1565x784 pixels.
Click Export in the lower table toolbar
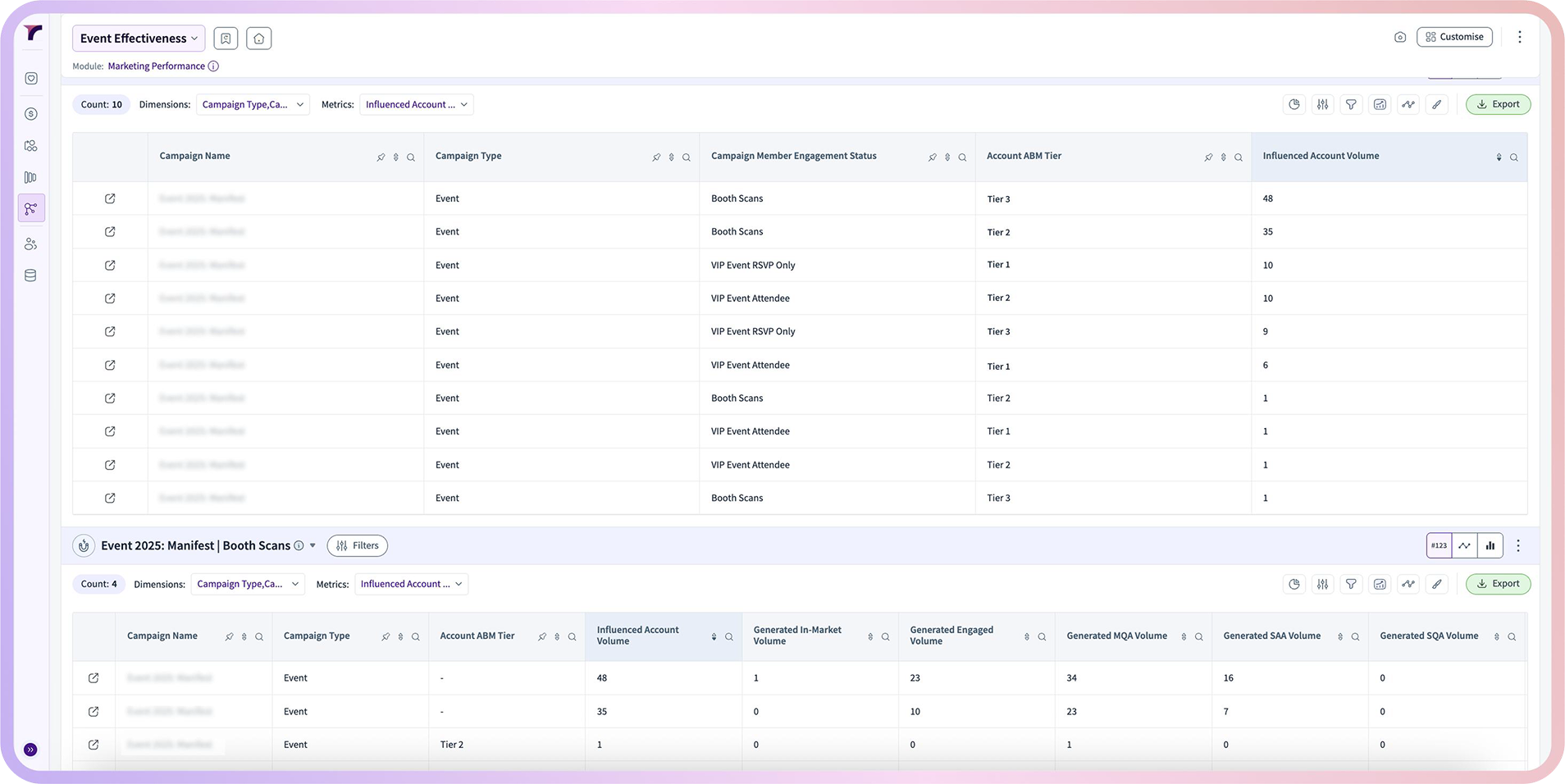tap(1498, 584)
